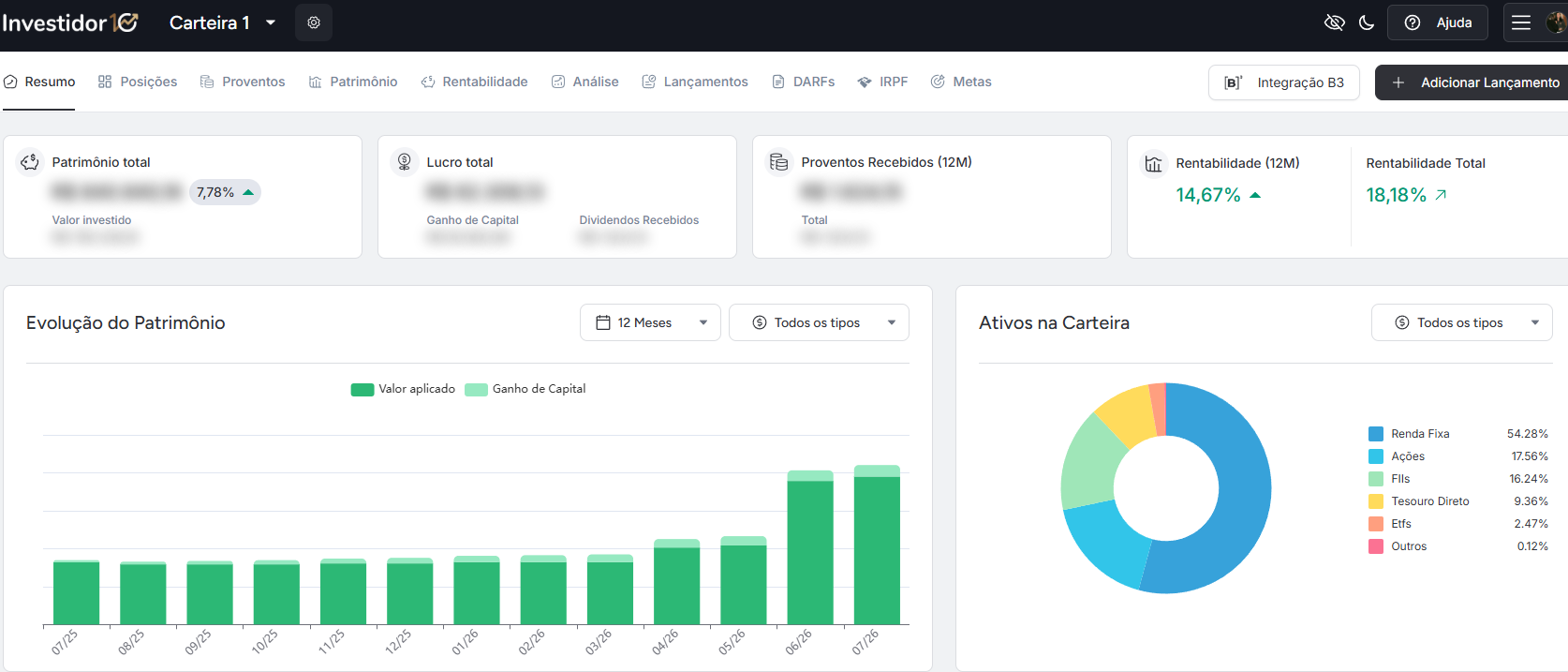Viewport: 1568px width, 672px height.
Task: Open Todos os tipos in Ativos na Carteira
Action: [1461, 322]
